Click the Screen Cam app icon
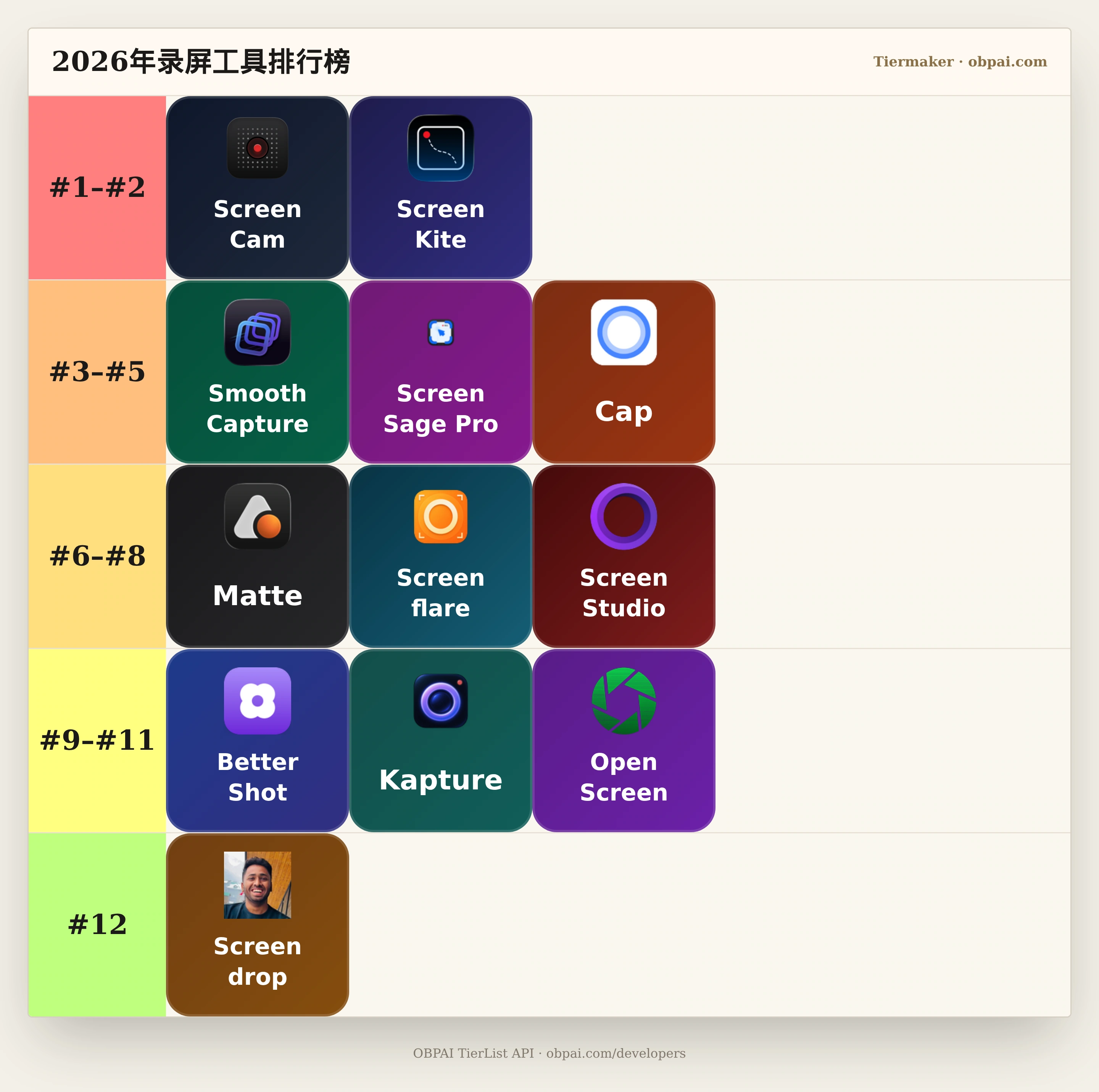The width and height of the screenshot is (1099, 1092). (257, 148)
